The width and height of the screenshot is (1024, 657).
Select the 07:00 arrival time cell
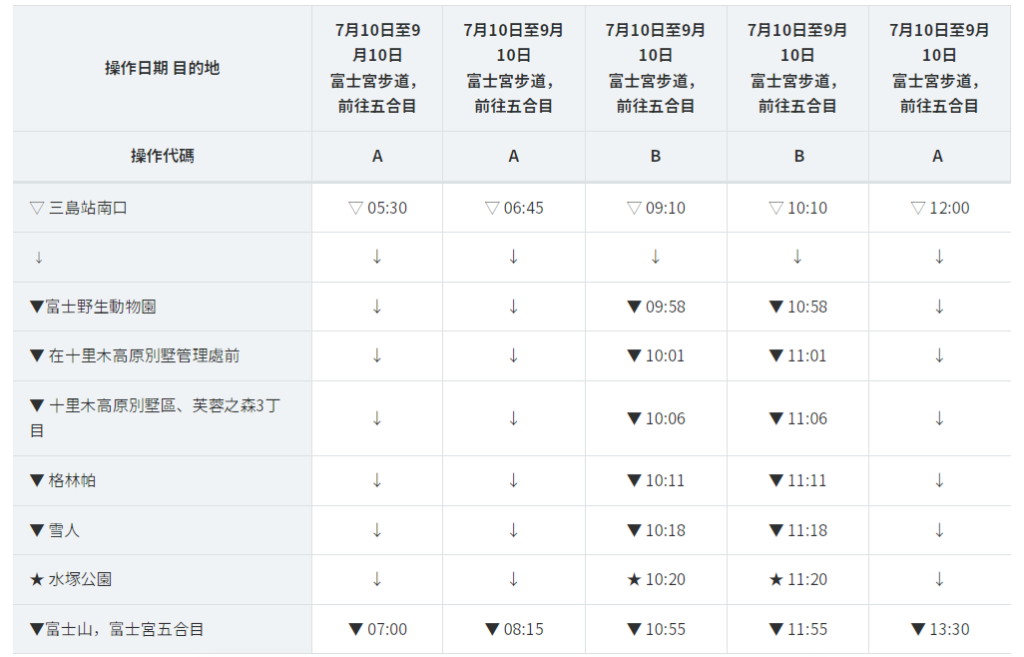377,629
